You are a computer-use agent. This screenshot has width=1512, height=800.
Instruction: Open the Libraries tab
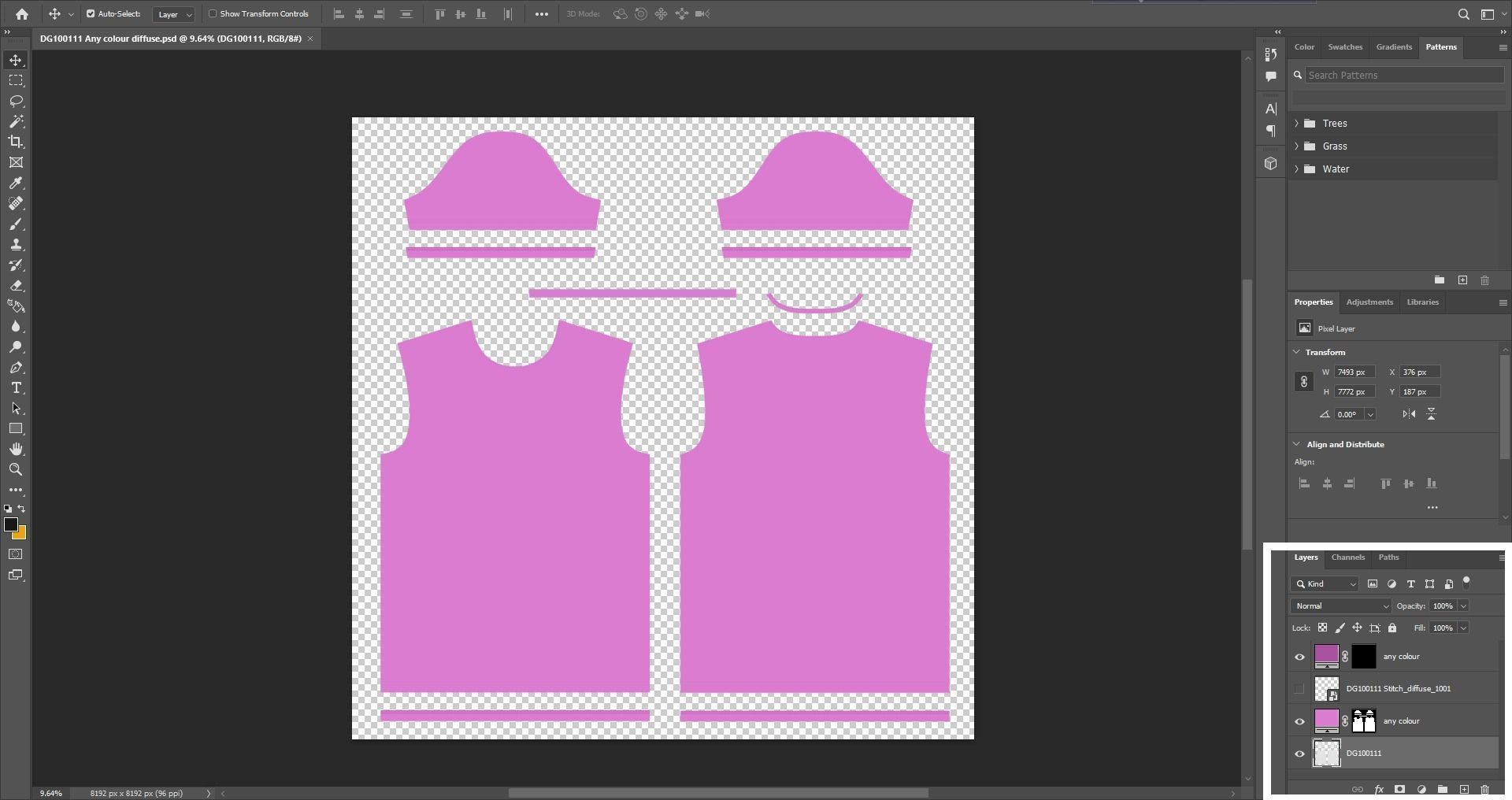click(x=1422, y=302)
